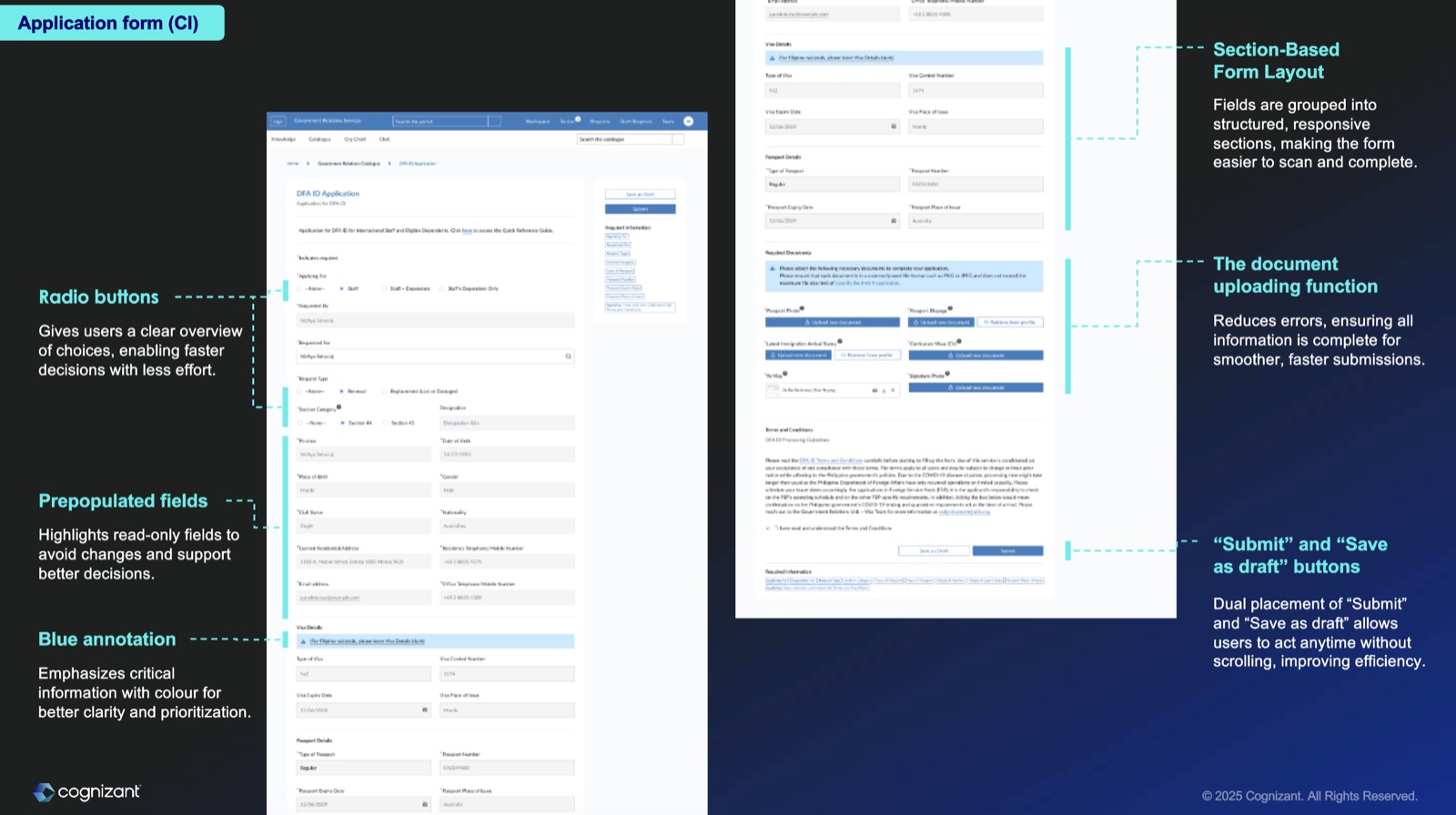
Task: Select Renewal under Request Type
Action: click(342, 391)
